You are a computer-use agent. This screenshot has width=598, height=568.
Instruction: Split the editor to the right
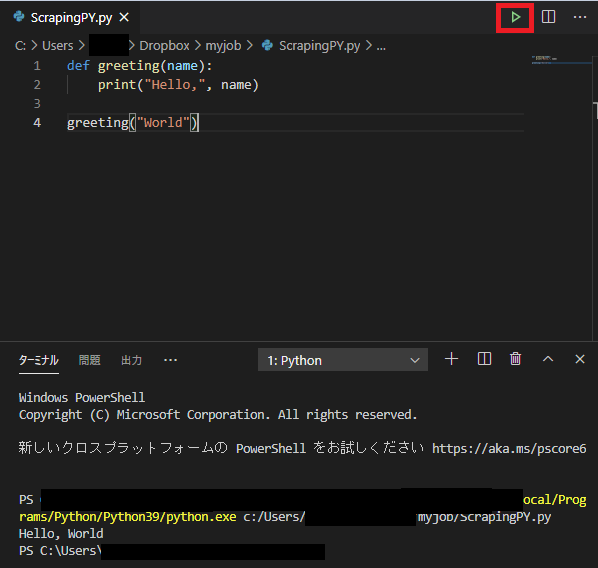(x=548, y=17)
